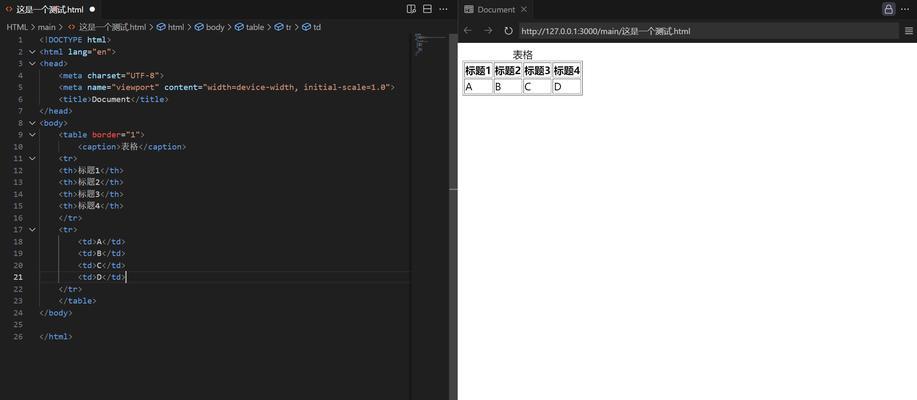Select the body element breadcrumb
This screenshot has height=400, width=917.
[x=210, y=27]
